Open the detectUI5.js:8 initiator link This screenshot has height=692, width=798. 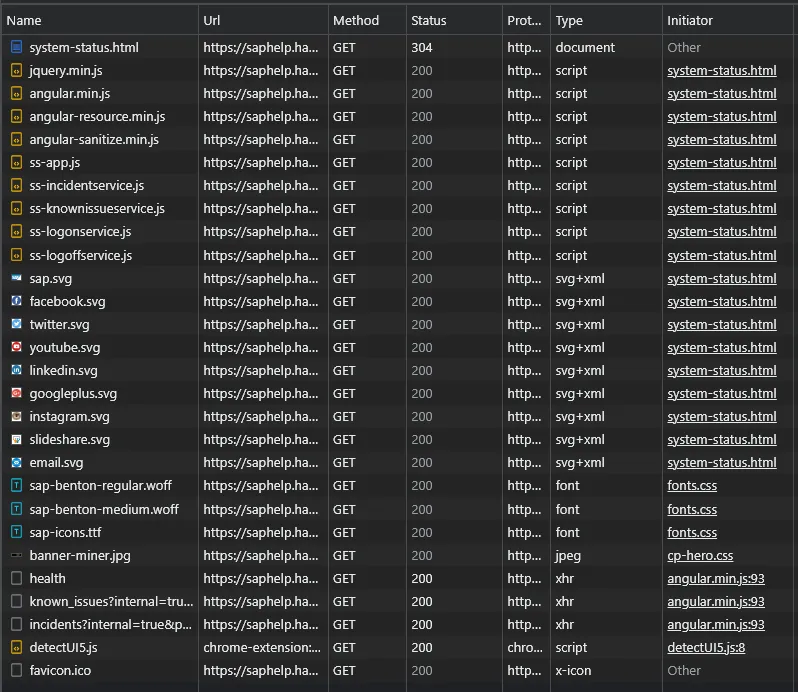706,647
